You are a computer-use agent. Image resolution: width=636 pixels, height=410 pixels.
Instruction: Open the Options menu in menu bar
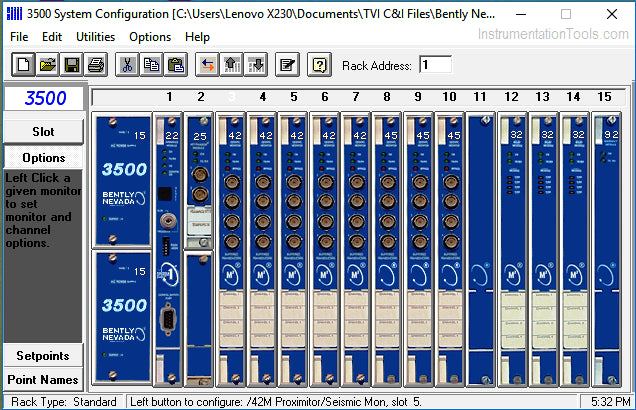tap(150, 37)
